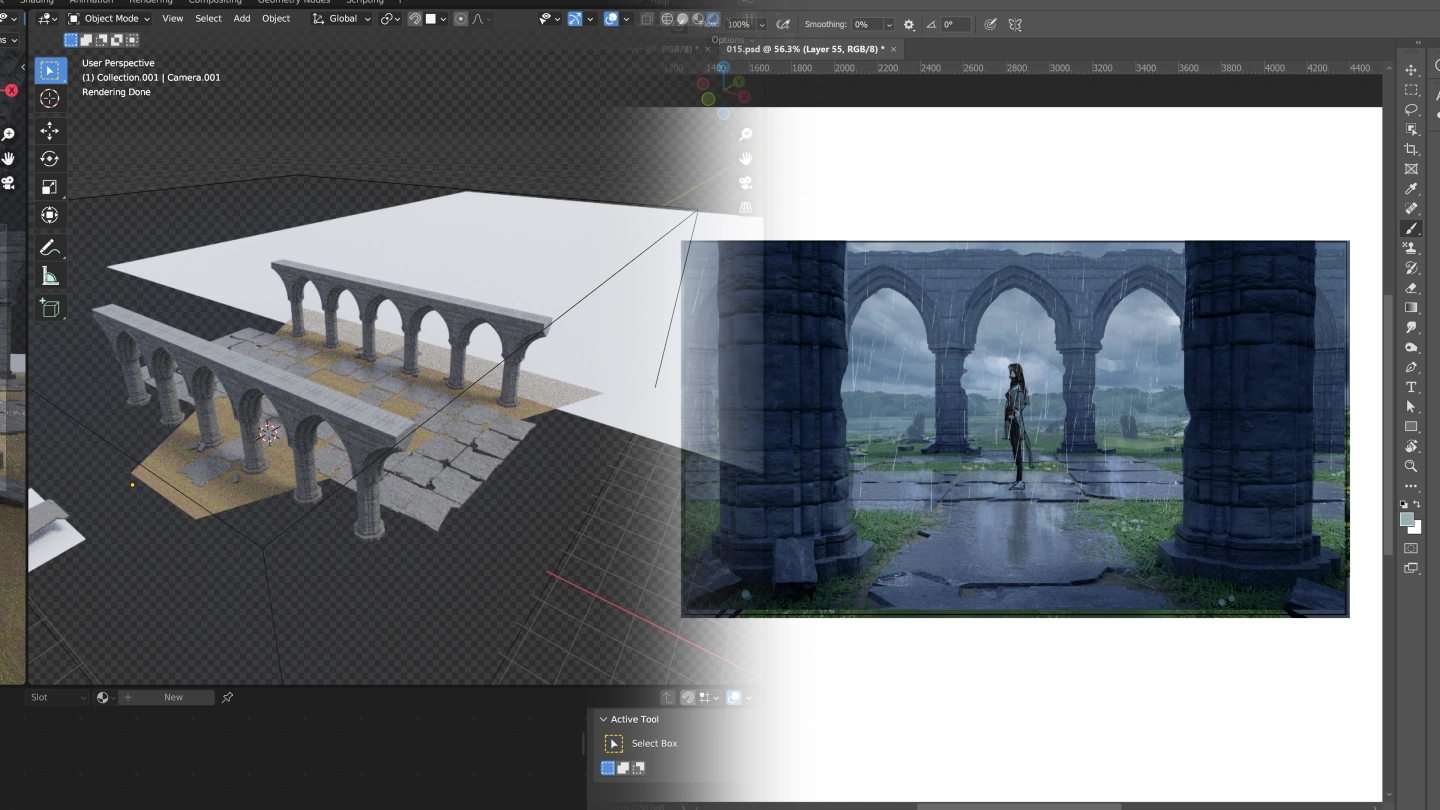Enable Blender select mode Set New Selection
Image resolution: width=1440 pixels, height=810 pixels.
click(71, 40)
